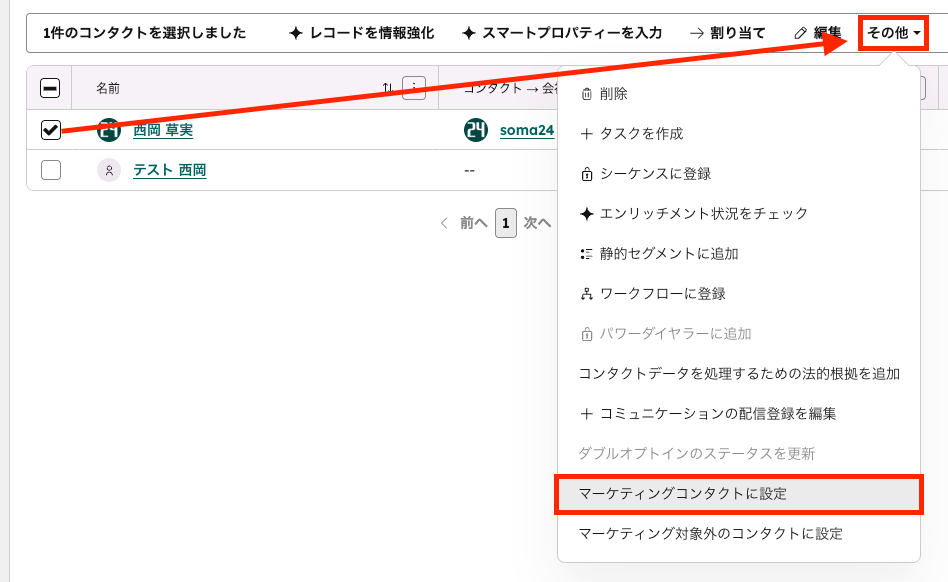This screenshot has width=948, height=582.
Task: Click 次へ to go to the next page
Action: 537,222
